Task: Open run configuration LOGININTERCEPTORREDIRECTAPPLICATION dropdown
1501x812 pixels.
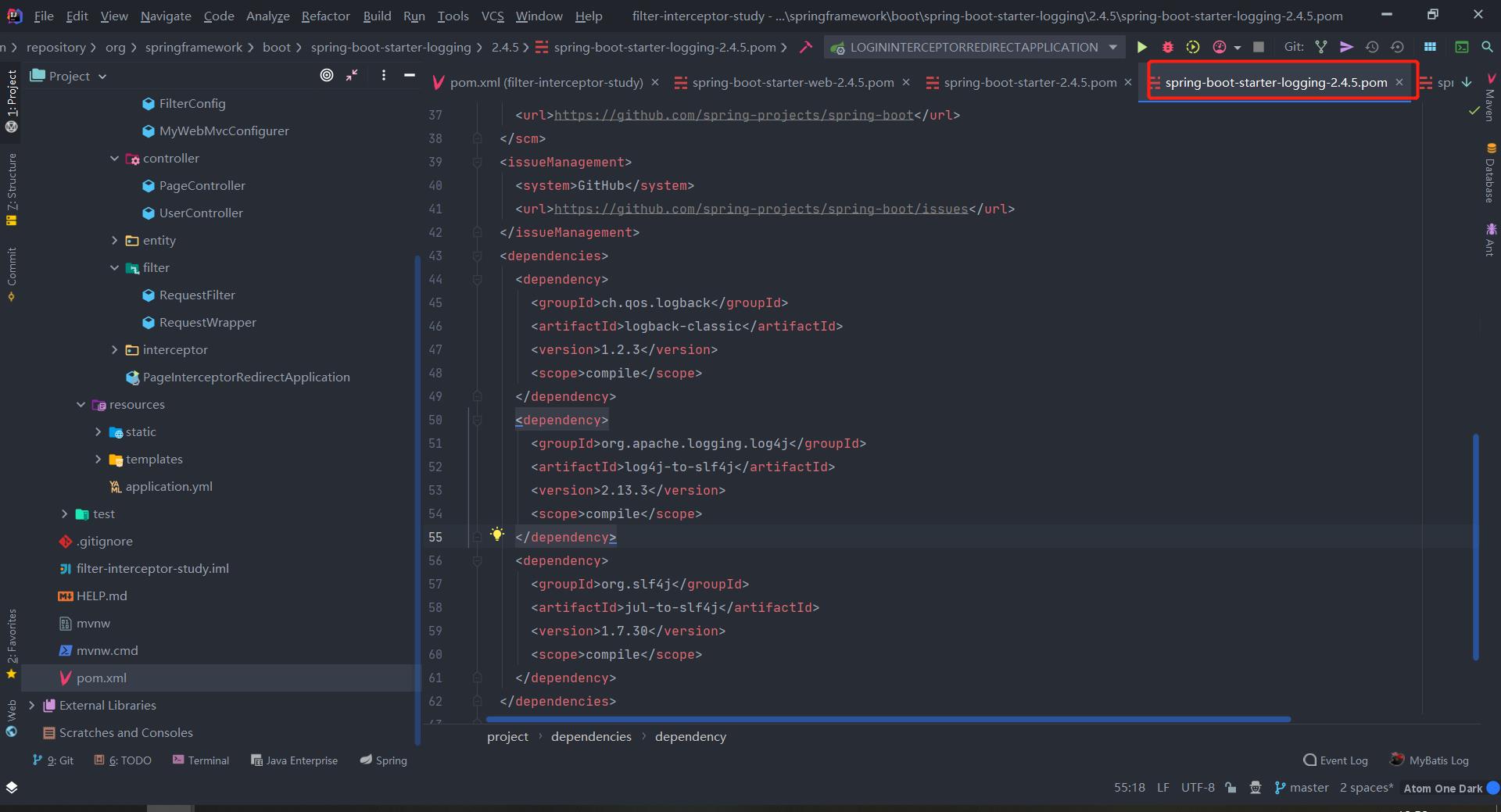Action: point(974,47)
